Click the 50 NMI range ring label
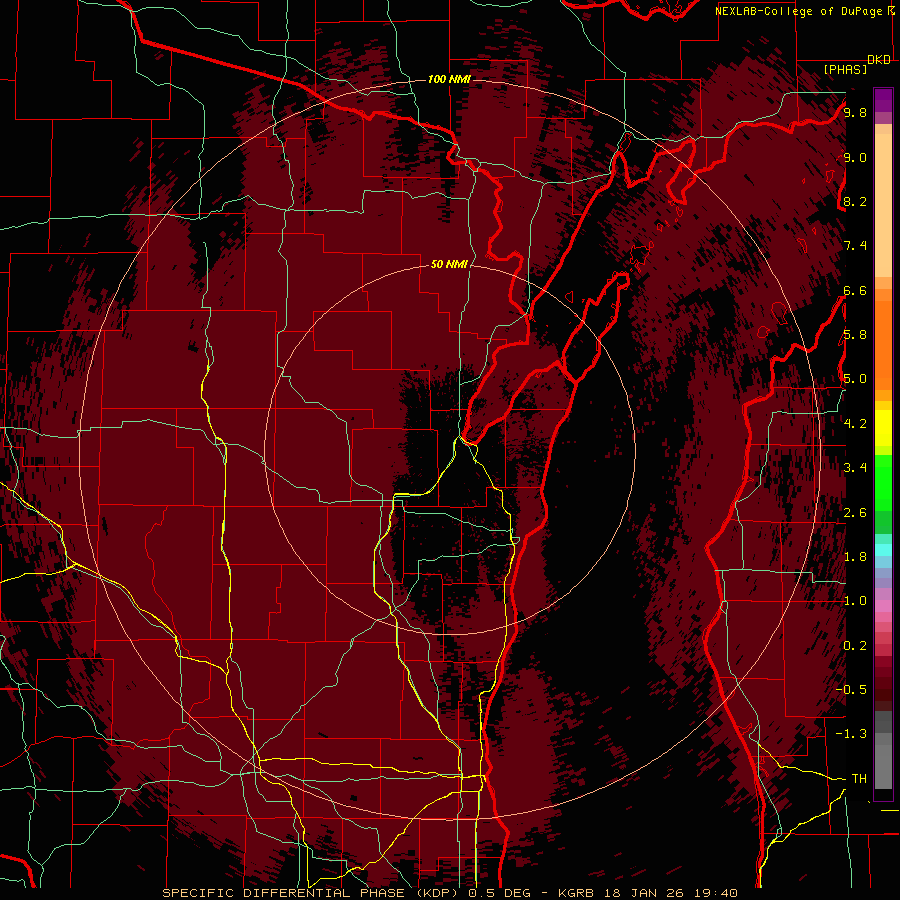This screenshot has height=900, width=900. click(449, 265)
